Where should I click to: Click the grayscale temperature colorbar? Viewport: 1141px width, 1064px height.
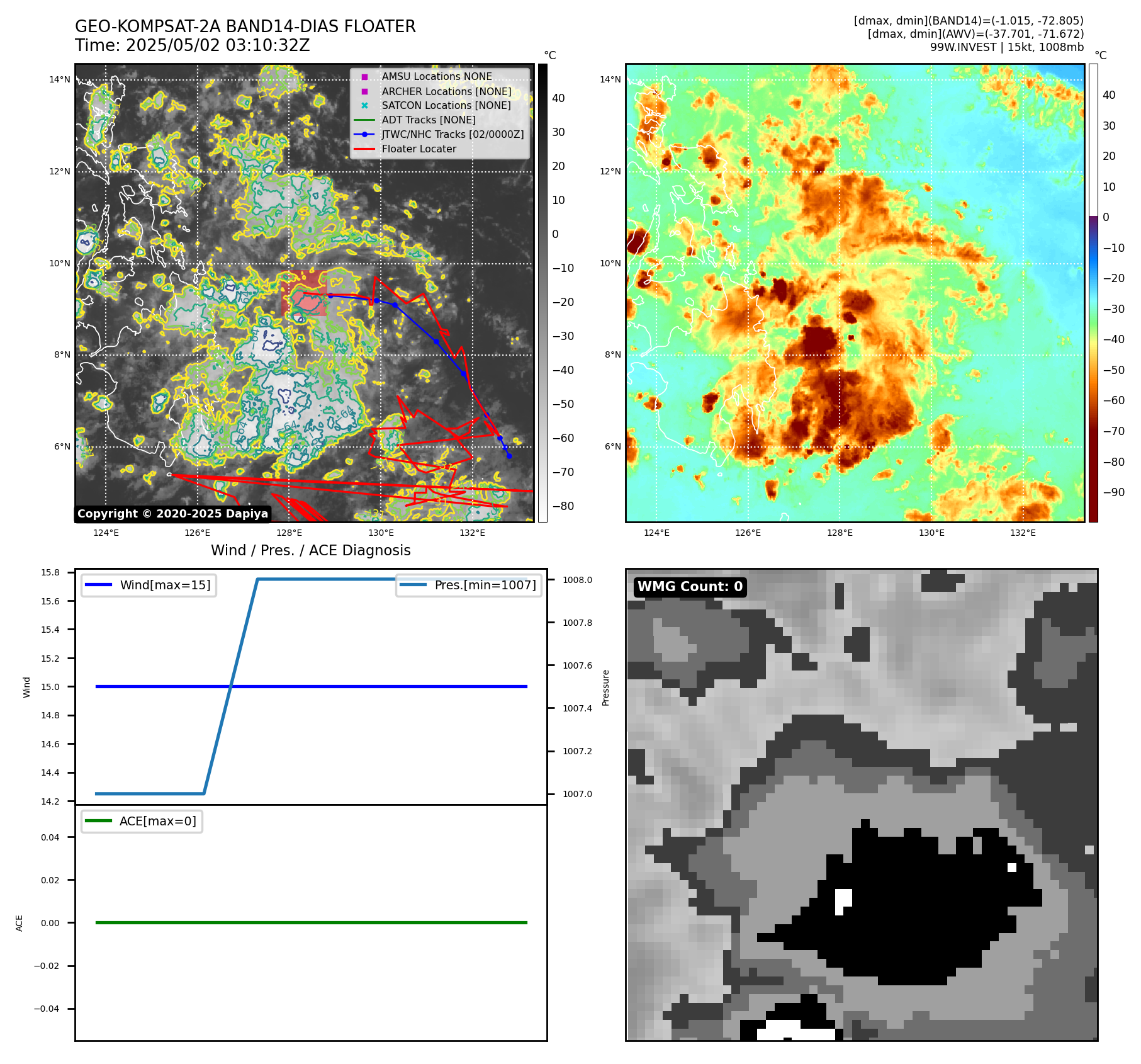click(542, 293)
